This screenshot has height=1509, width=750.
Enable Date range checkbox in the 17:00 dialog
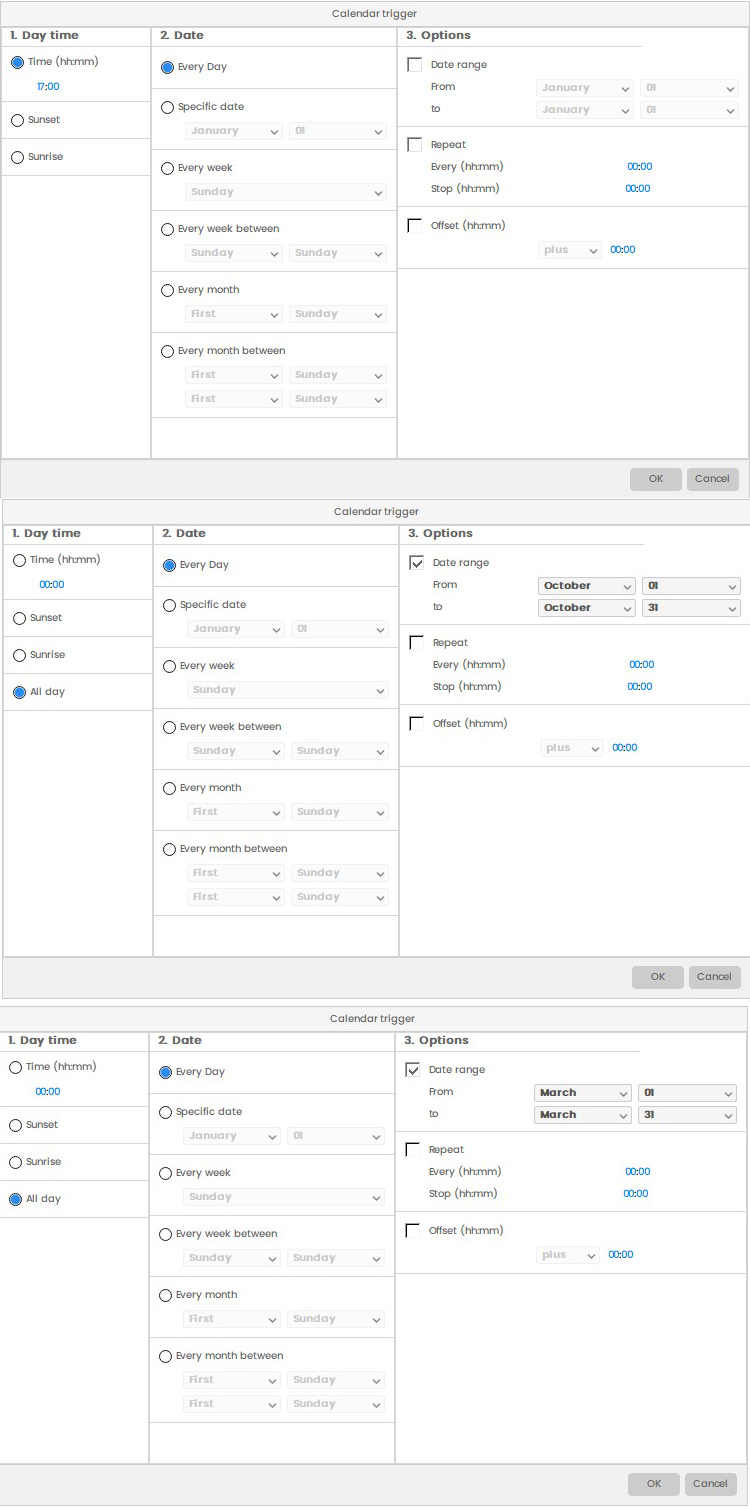415,65
